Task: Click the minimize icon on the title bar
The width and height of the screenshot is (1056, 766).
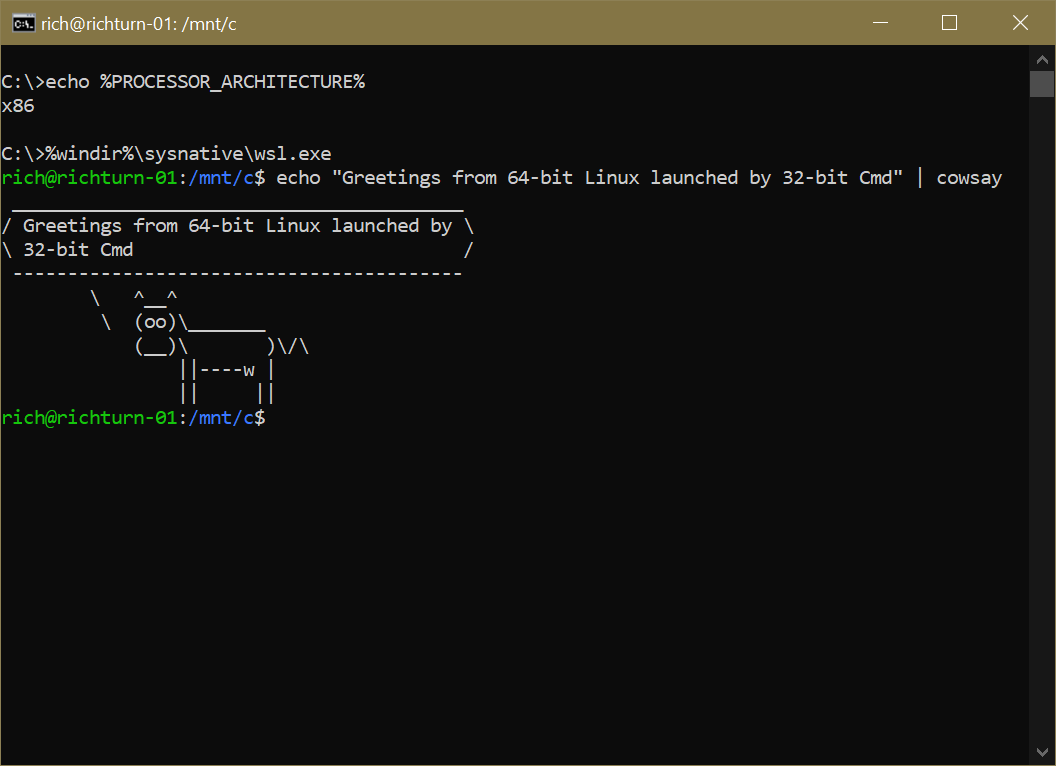Action: [x=878, y=22]
